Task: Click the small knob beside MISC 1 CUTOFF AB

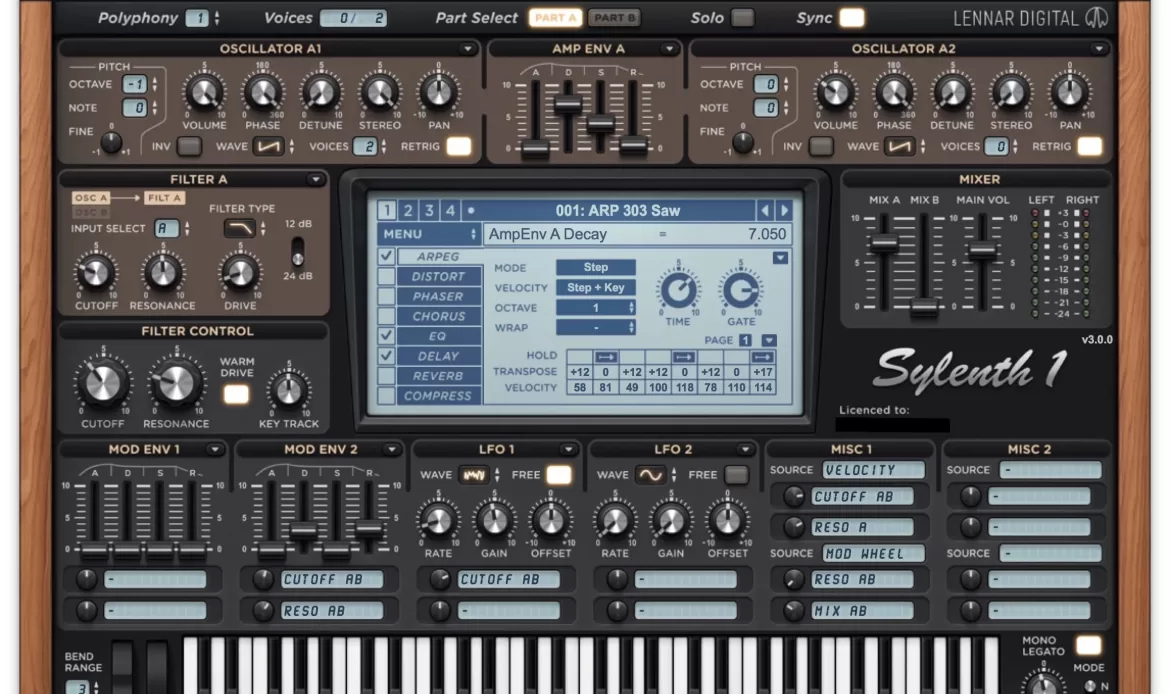Action: (793, 496)
